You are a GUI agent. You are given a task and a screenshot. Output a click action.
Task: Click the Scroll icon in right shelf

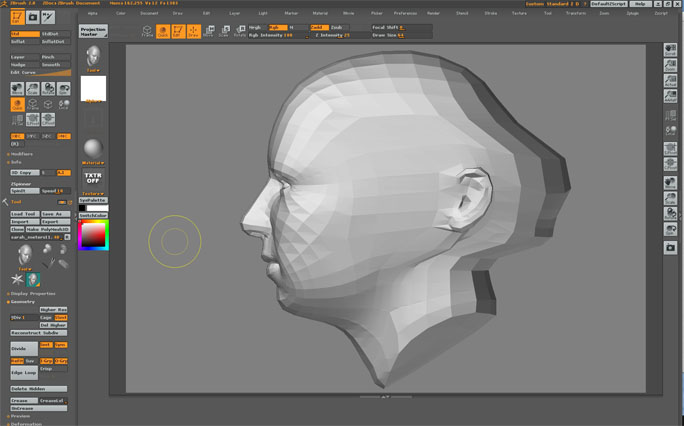[670, 50]
